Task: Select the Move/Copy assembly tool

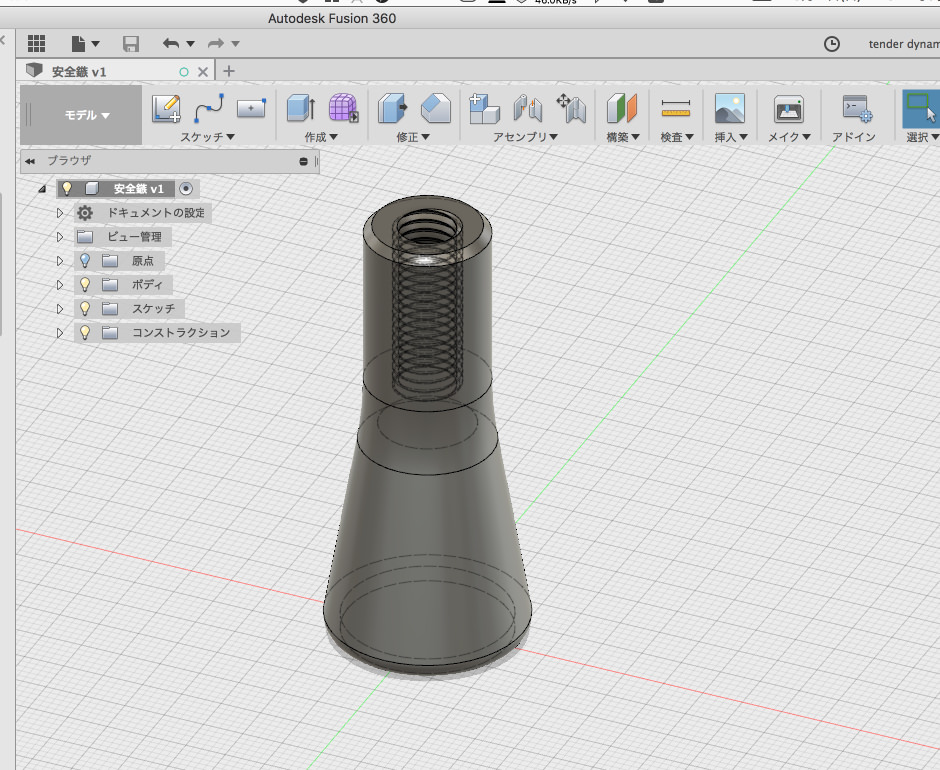Action: click(571, 109)
